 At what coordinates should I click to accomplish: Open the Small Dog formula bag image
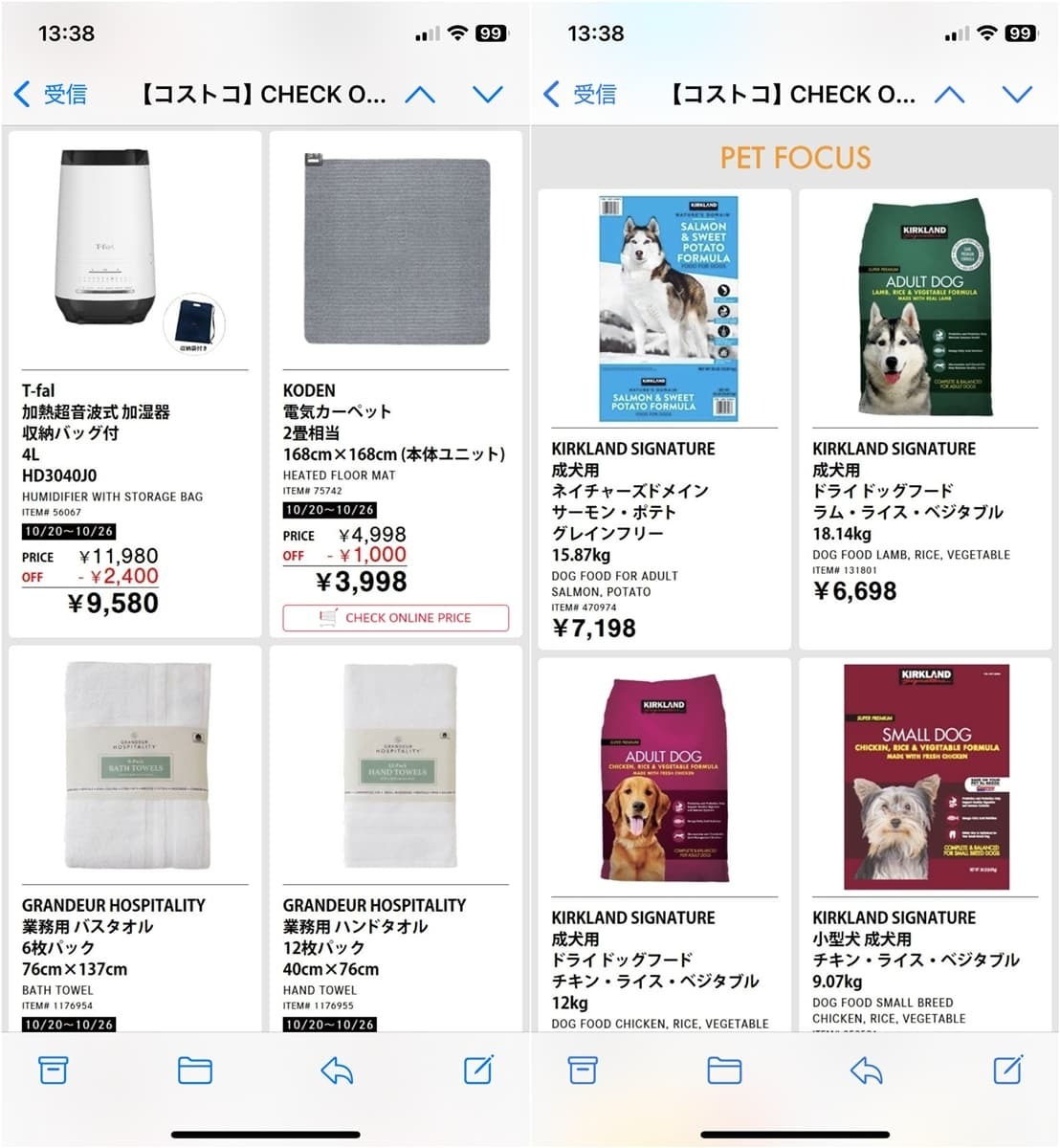click(926, 777)
